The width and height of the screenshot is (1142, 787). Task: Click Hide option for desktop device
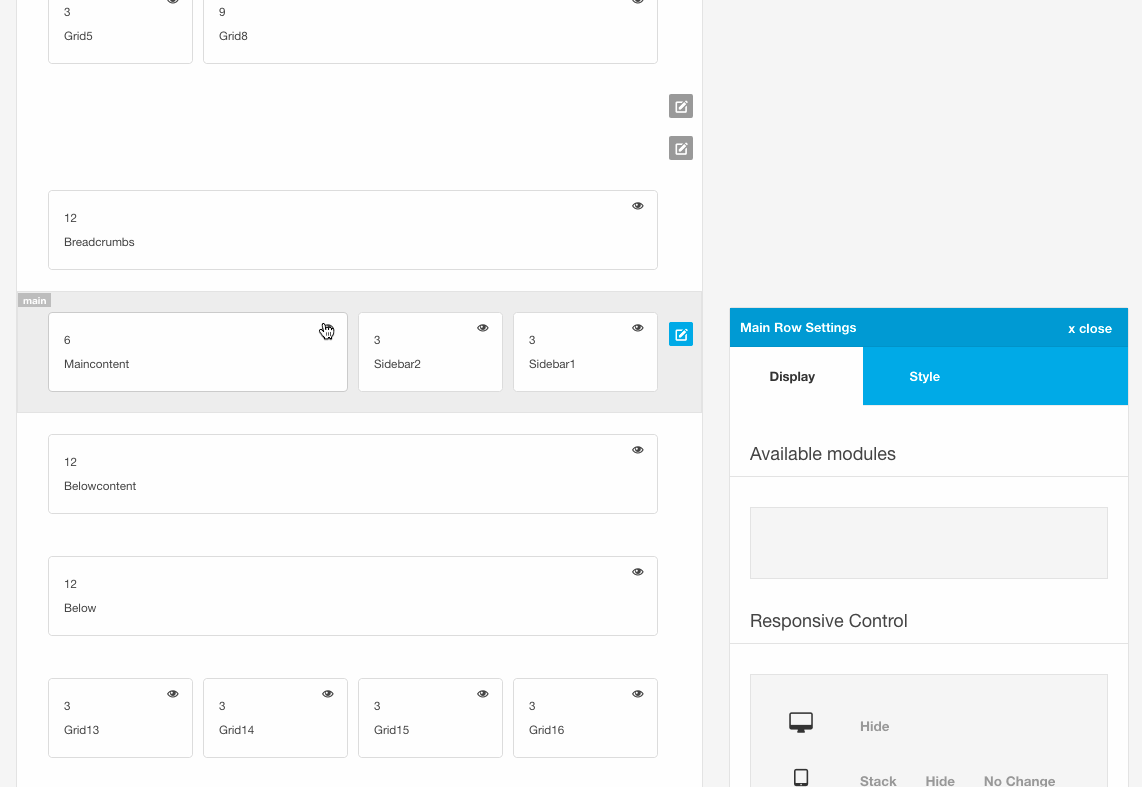point(874,727)
